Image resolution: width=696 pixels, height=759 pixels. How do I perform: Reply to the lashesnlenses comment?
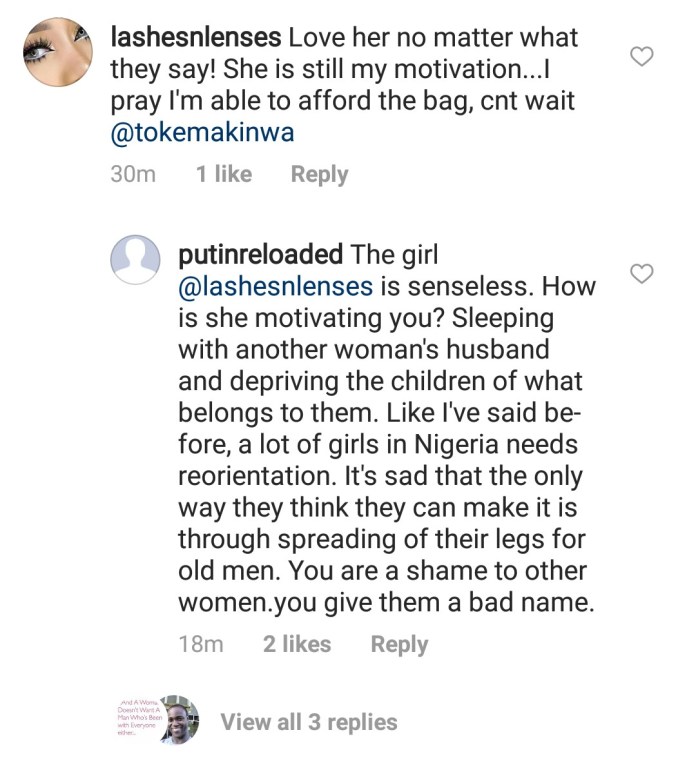point(319,174)
